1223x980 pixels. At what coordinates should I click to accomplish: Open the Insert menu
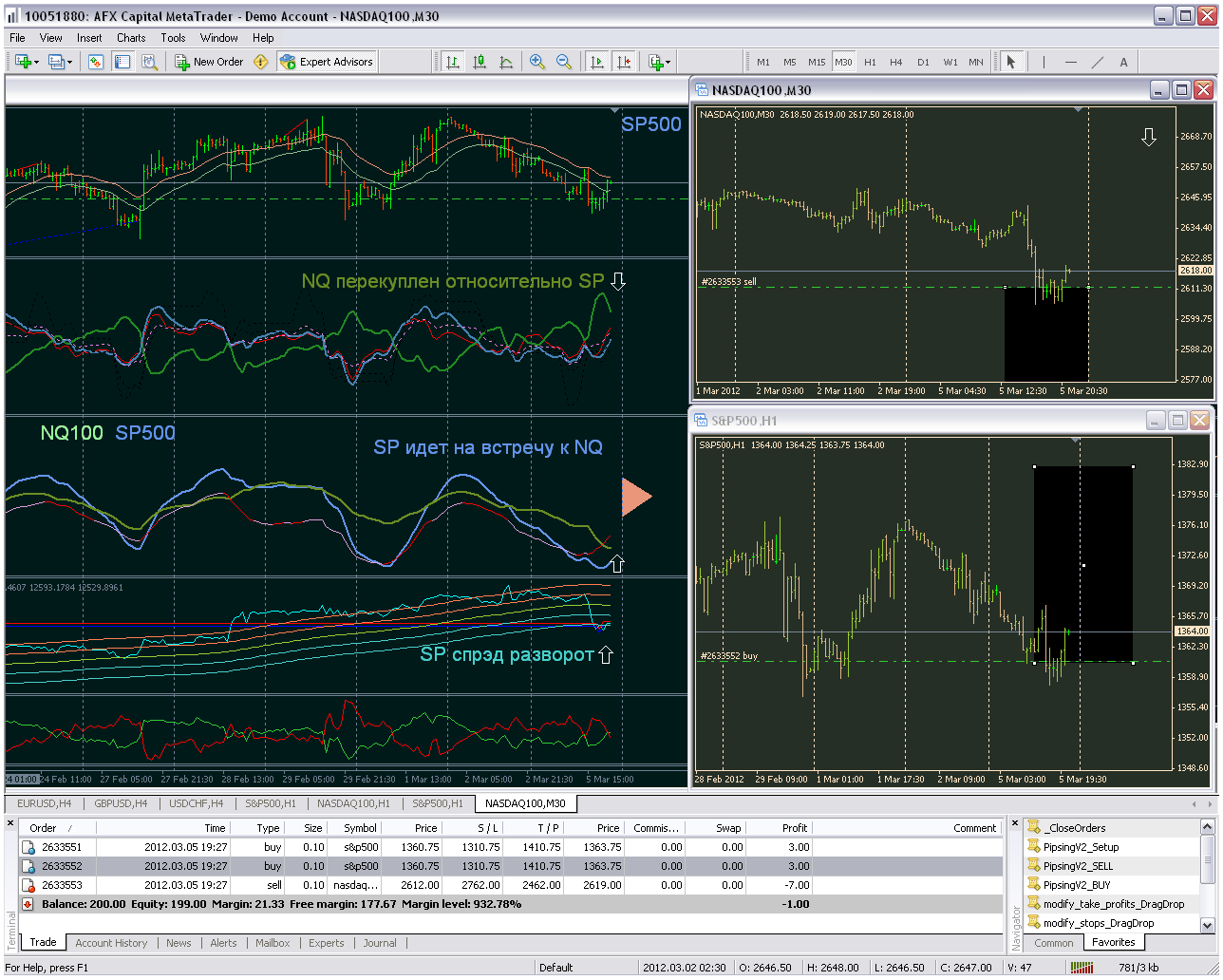click(89, 38)
